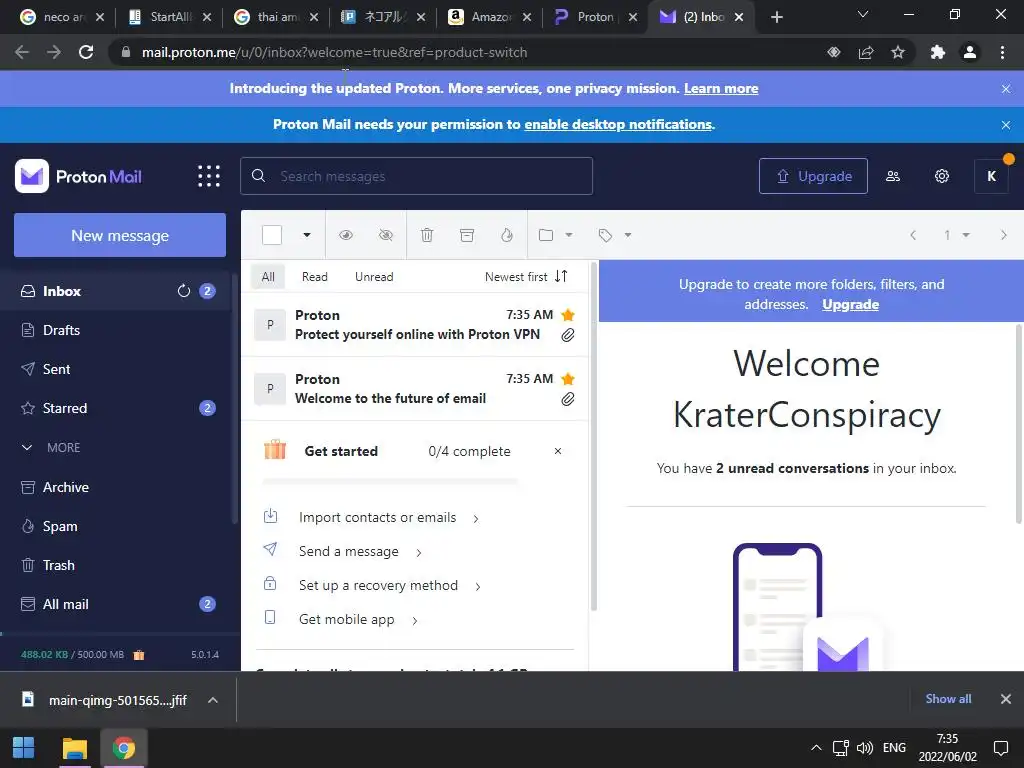This screenshot has height=768, width=1024.
Task: Open the settings gear icon
Action: click(x=942, y=176)
